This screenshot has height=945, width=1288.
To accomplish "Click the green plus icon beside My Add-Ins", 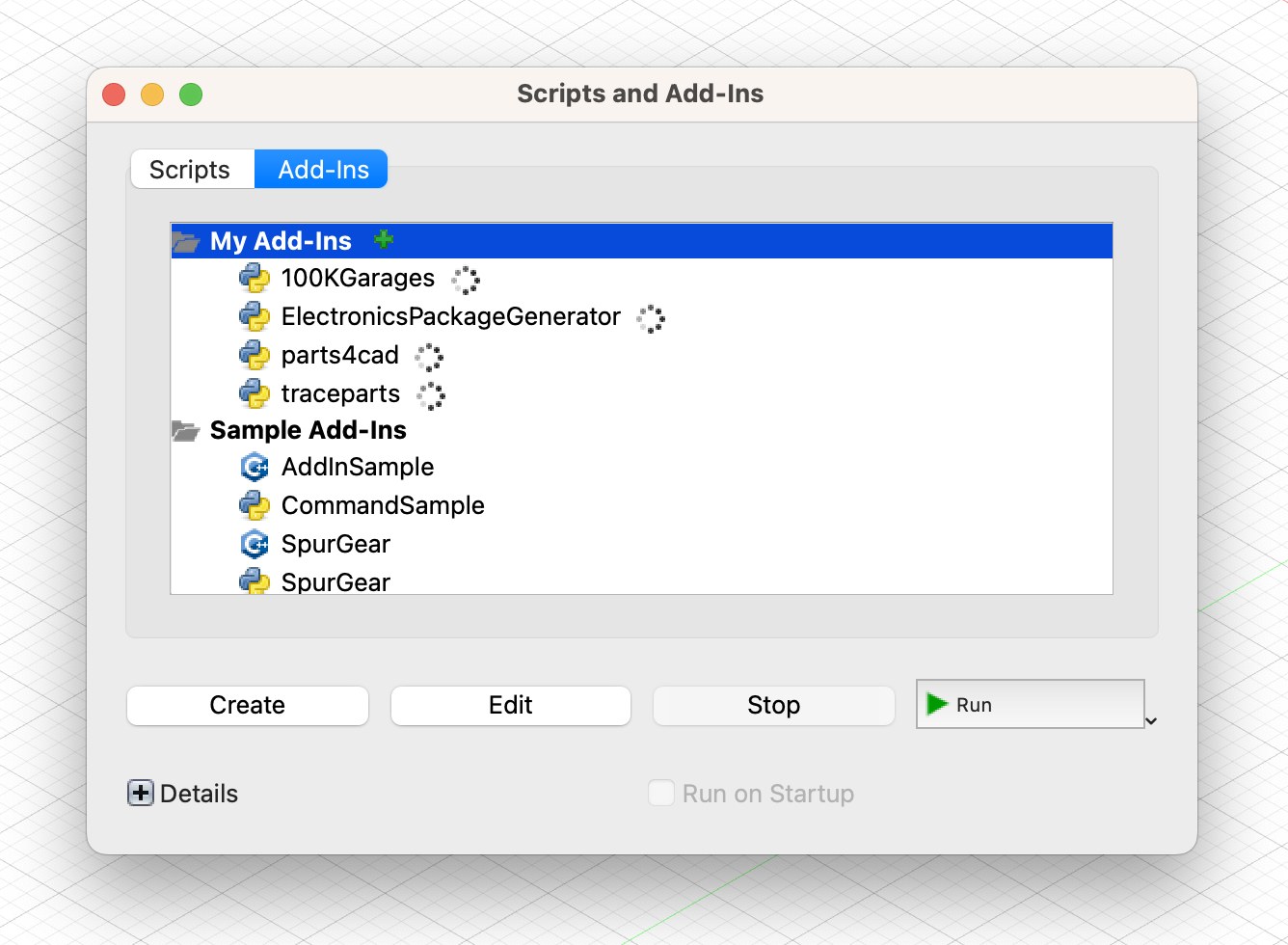I will (x=384, y=239).
